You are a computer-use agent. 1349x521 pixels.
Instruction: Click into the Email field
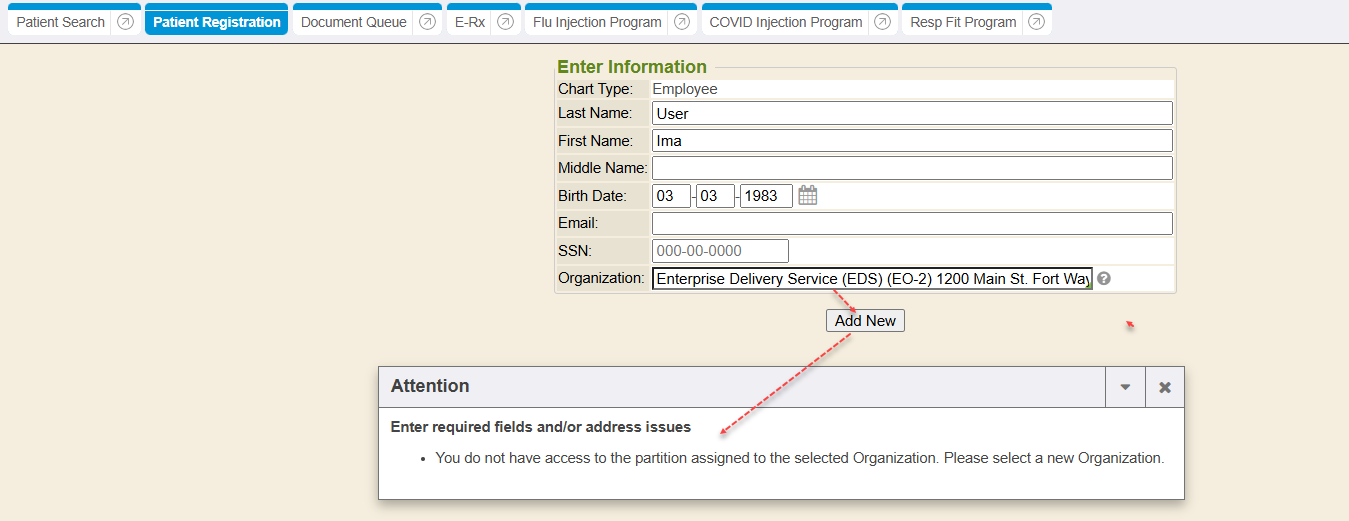[911, 223]
